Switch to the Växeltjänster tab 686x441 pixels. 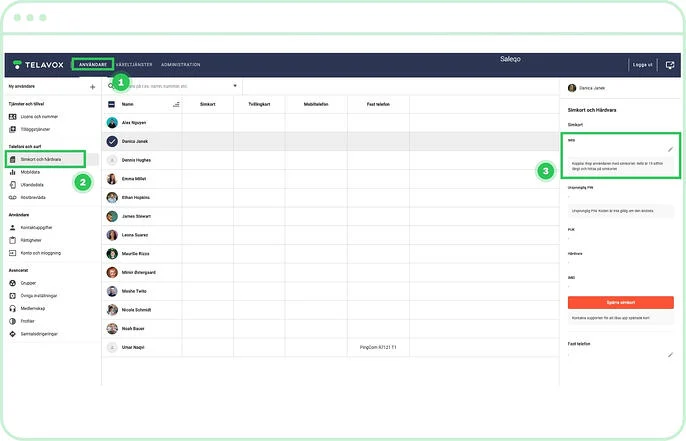click(134, 64)
